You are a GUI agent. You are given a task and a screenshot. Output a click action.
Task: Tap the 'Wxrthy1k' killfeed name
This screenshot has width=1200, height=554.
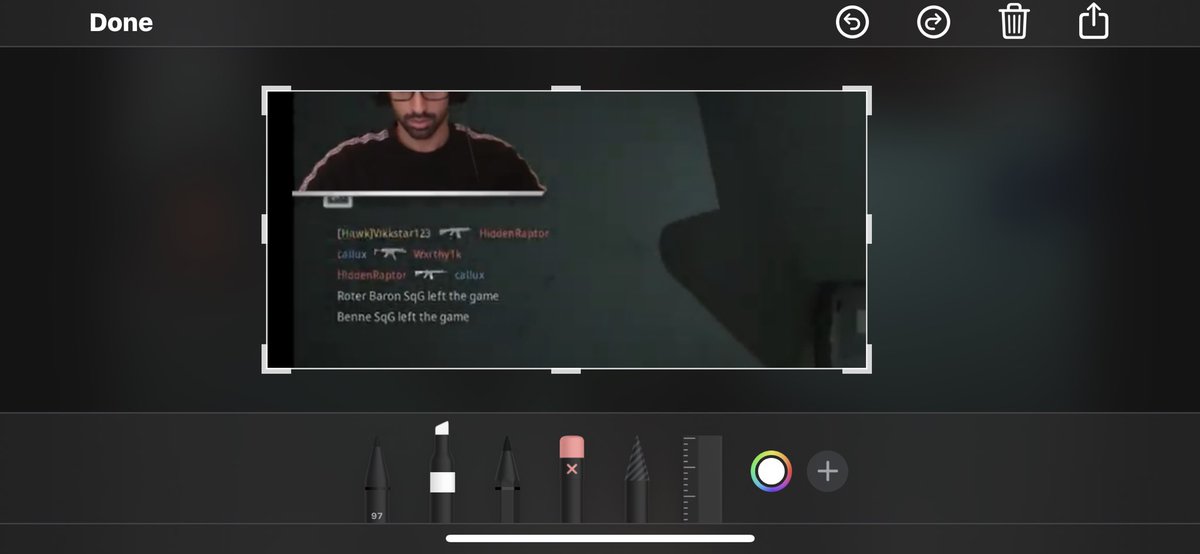click(x=437, y=254)
